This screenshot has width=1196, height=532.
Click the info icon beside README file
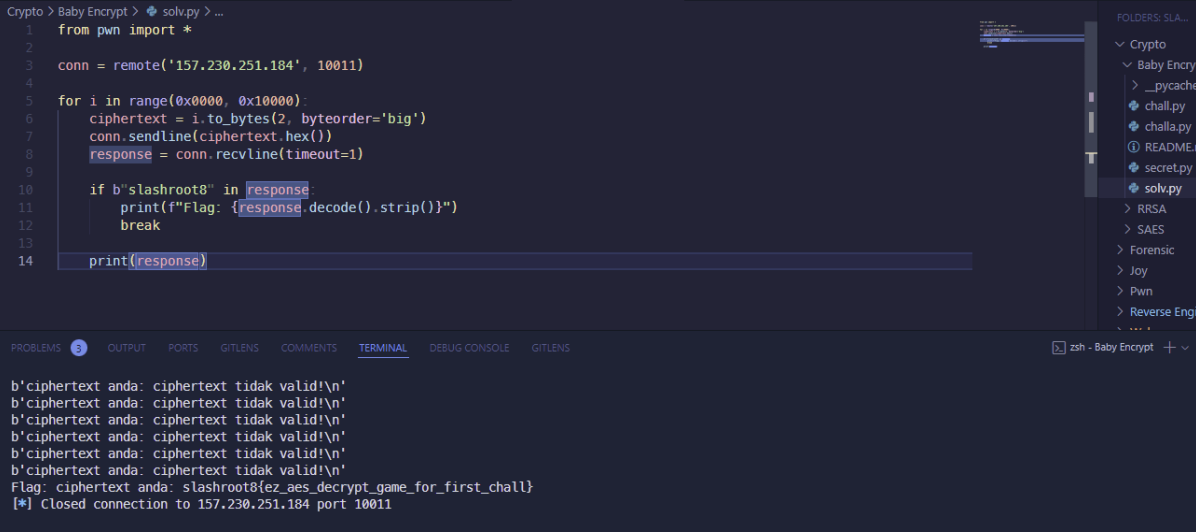click(1133, 147)
